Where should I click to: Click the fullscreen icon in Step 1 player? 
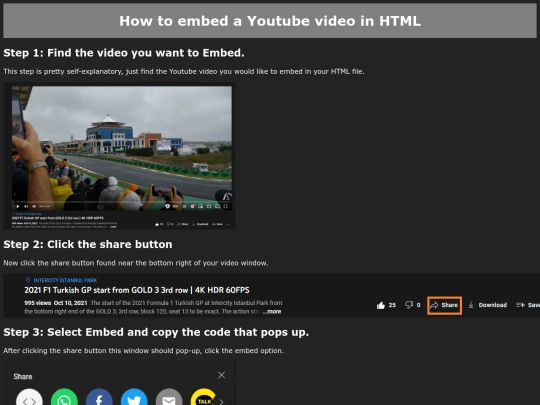tap(226, 206)
